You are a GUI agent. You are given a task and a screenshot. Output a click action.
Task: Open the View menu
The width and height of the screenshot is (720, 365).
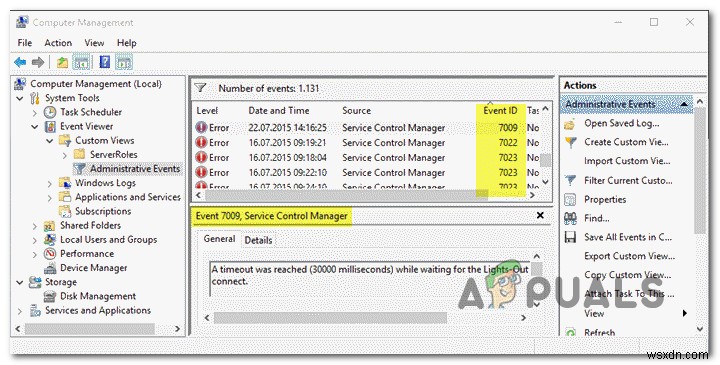[94, 43]
